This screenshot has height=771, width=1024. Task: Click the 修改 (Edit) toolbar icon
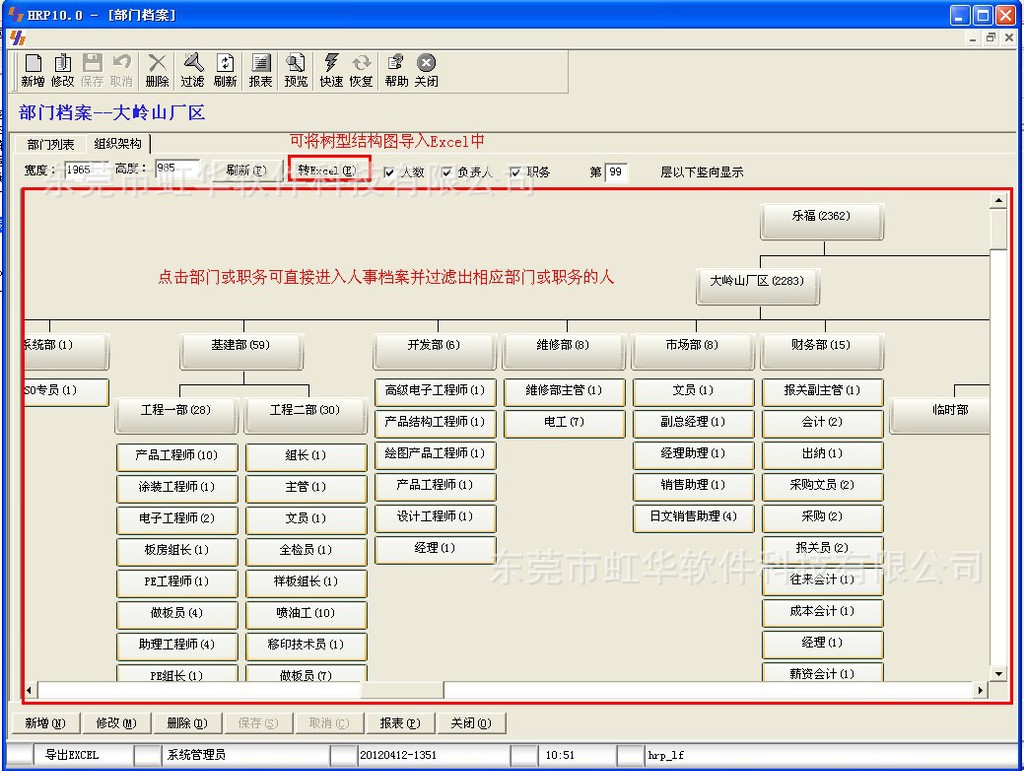pyautogui.click(x=62, y=69)
